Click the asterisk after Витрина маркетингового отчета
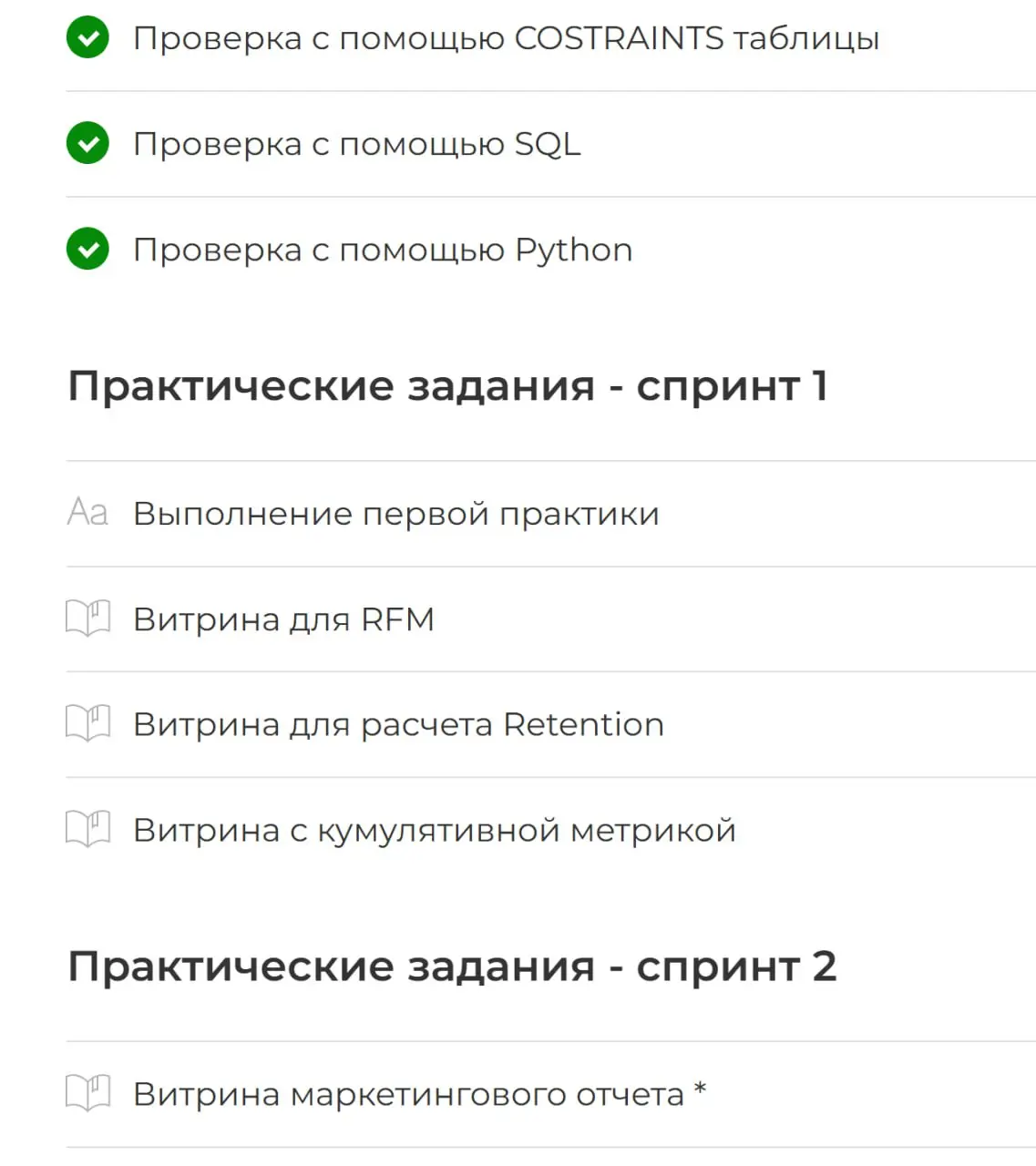Screen dimensions: 1036x1166 (x=700, y=1088)
